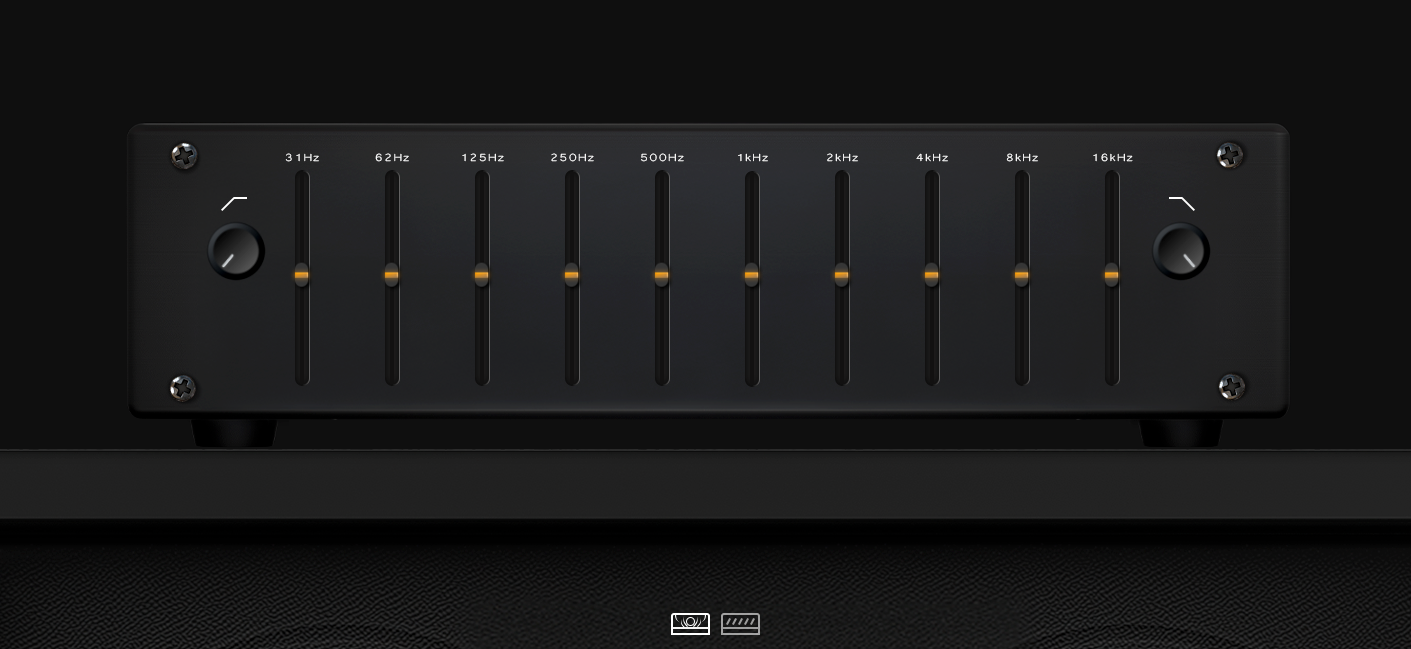This screenshot has width=1411, height=649.
Task: Click the 8kHz band slider handle
Action: (1021, 275)
